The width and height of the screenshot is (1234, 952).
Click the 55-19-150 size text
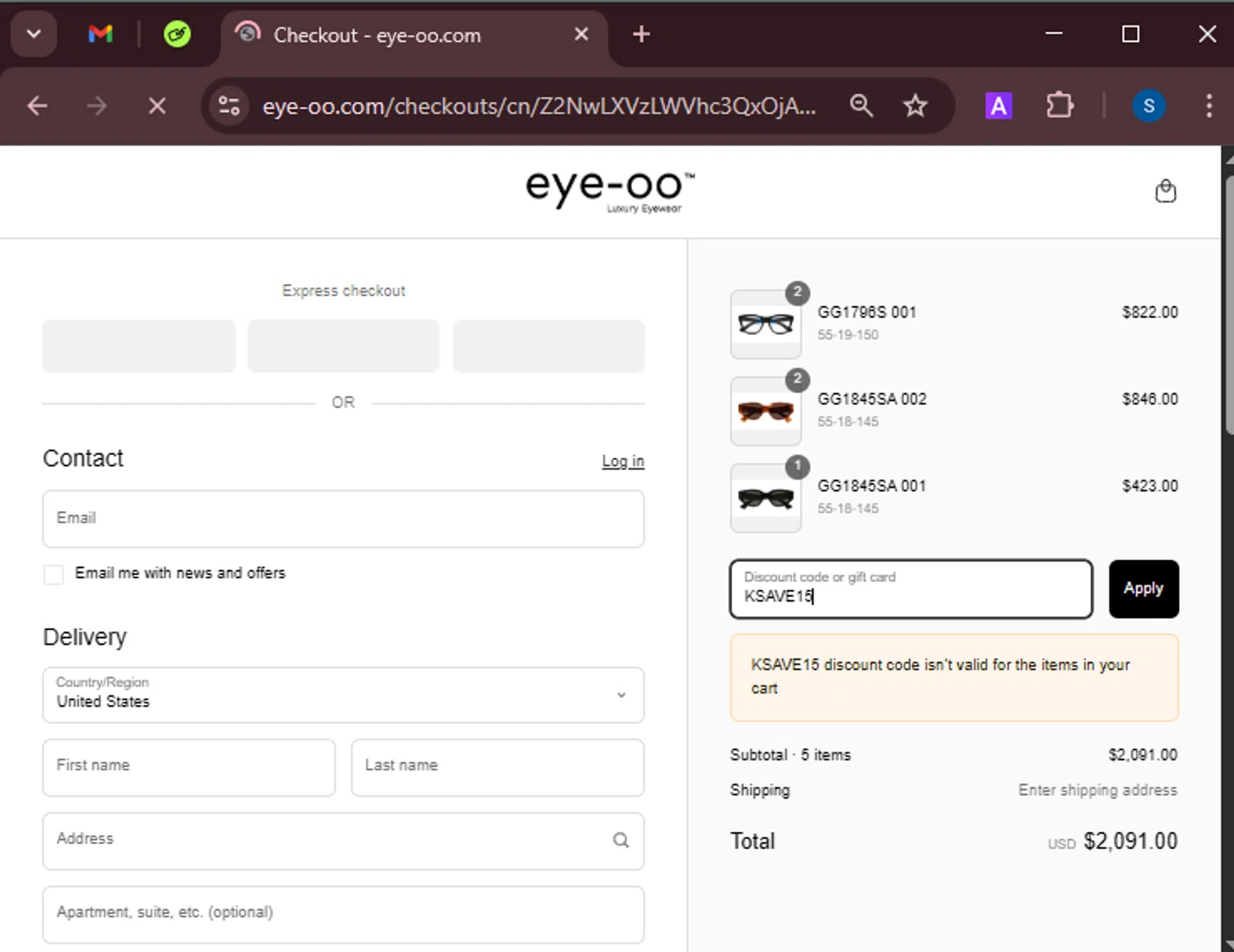(847, 335)
